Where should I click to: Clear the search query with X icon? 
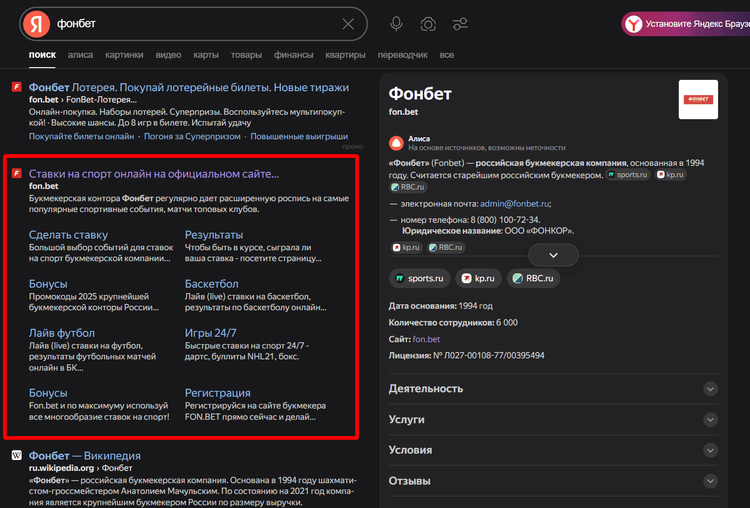point(348,24)
